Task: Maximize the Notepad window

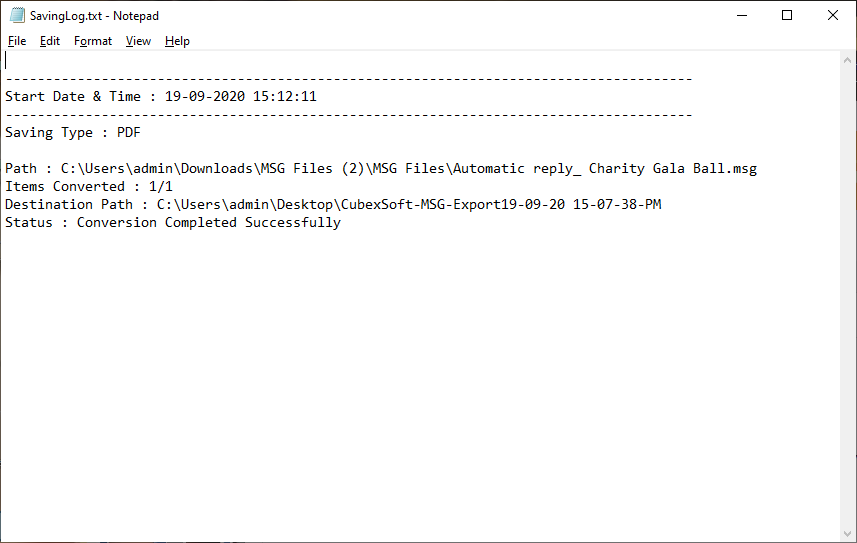Action: tap(787, 15)
